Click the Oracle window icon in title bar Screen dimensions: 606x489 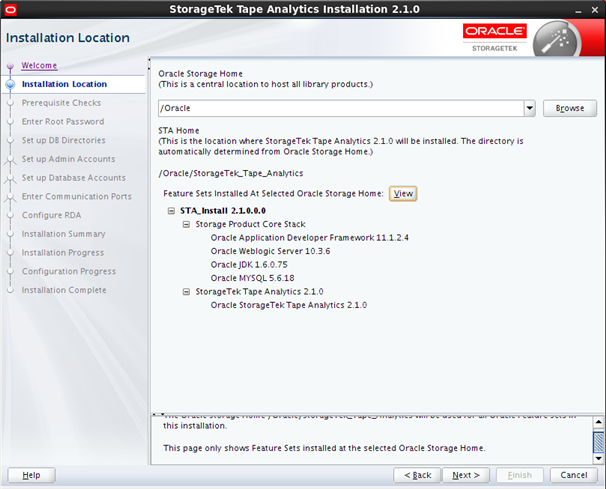pos(10,9)
